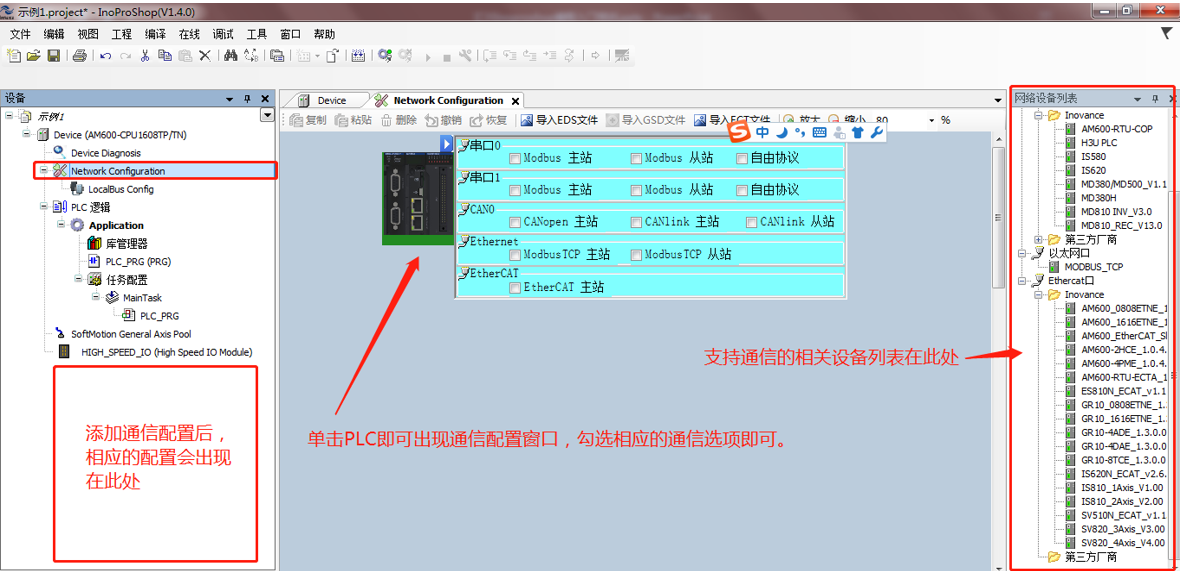Open Sogou wrench settings icon
The image size is (1181, 571).
click(876, 132)
